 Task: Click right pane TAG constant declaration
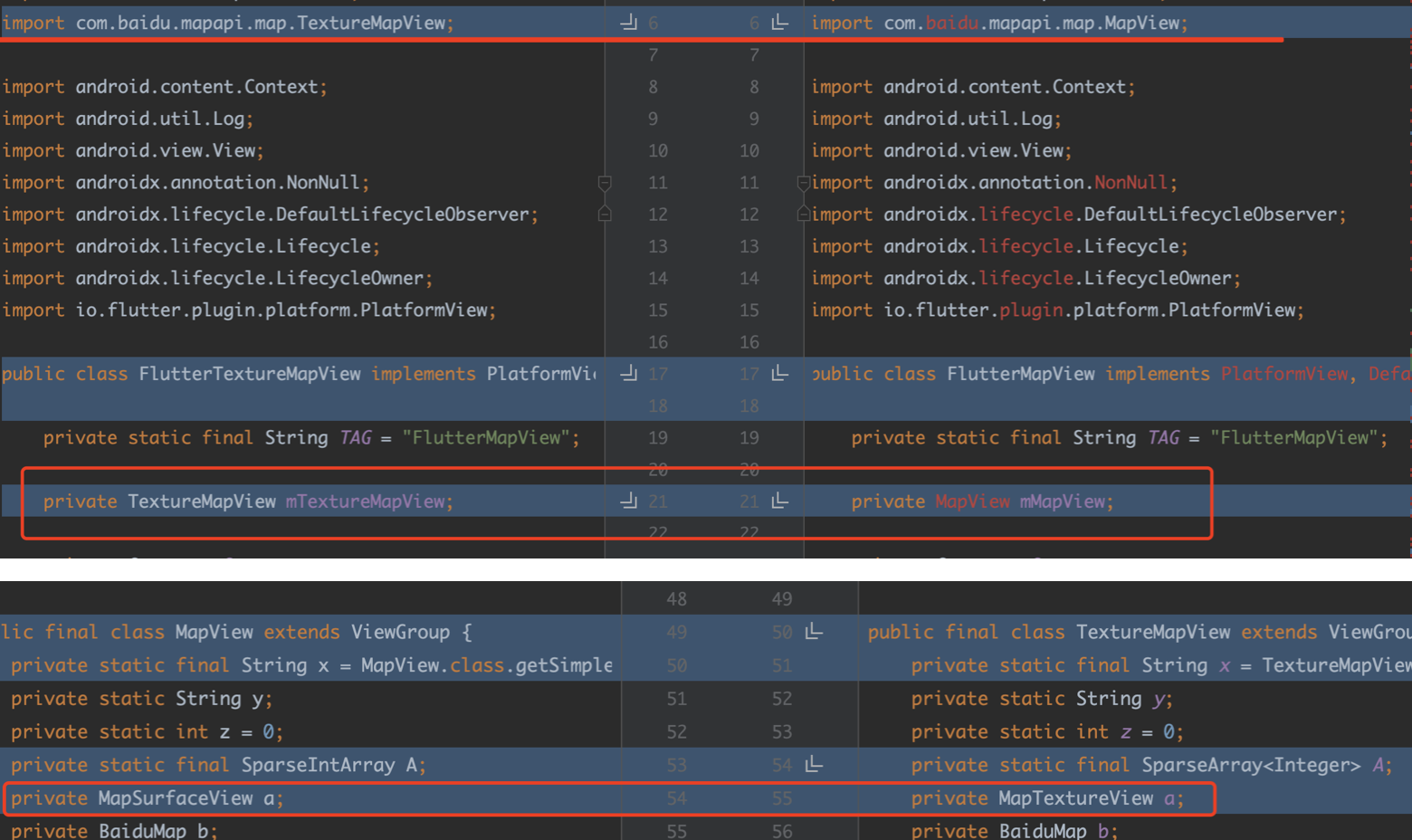pos(1120,438)
